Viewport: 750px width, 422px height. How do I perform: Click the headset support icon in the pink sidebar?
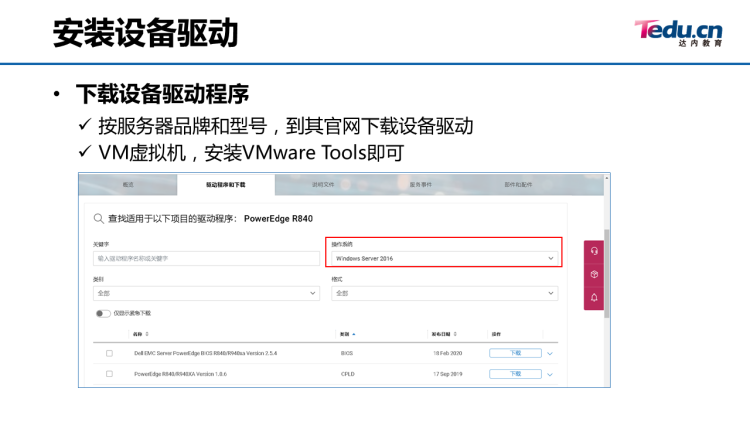(x=594, y=251)
